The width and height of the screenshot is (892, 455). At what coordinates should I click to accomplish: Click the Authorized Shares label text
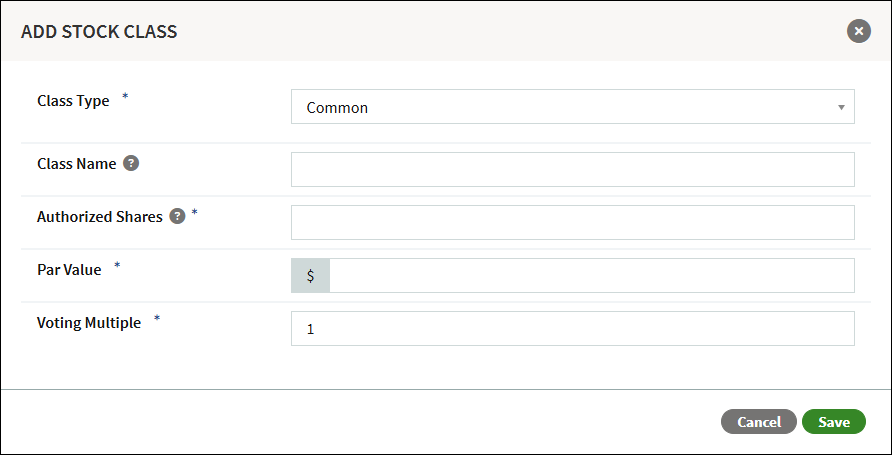100,217
